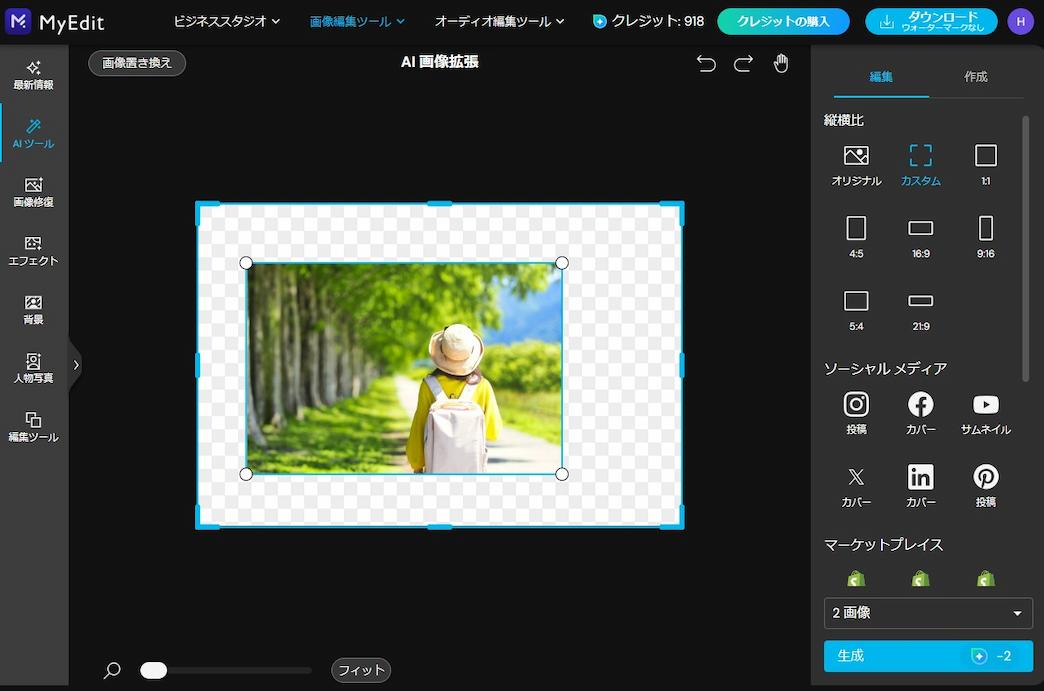This screenshot has height=691, width=1044.
Task: Activate the hand pan tool
Action: tap(780, 62)
